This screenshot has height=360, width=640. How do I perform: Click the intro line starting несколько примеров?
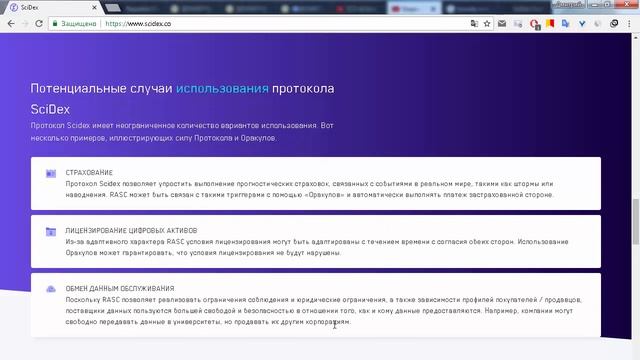point(153,138)
